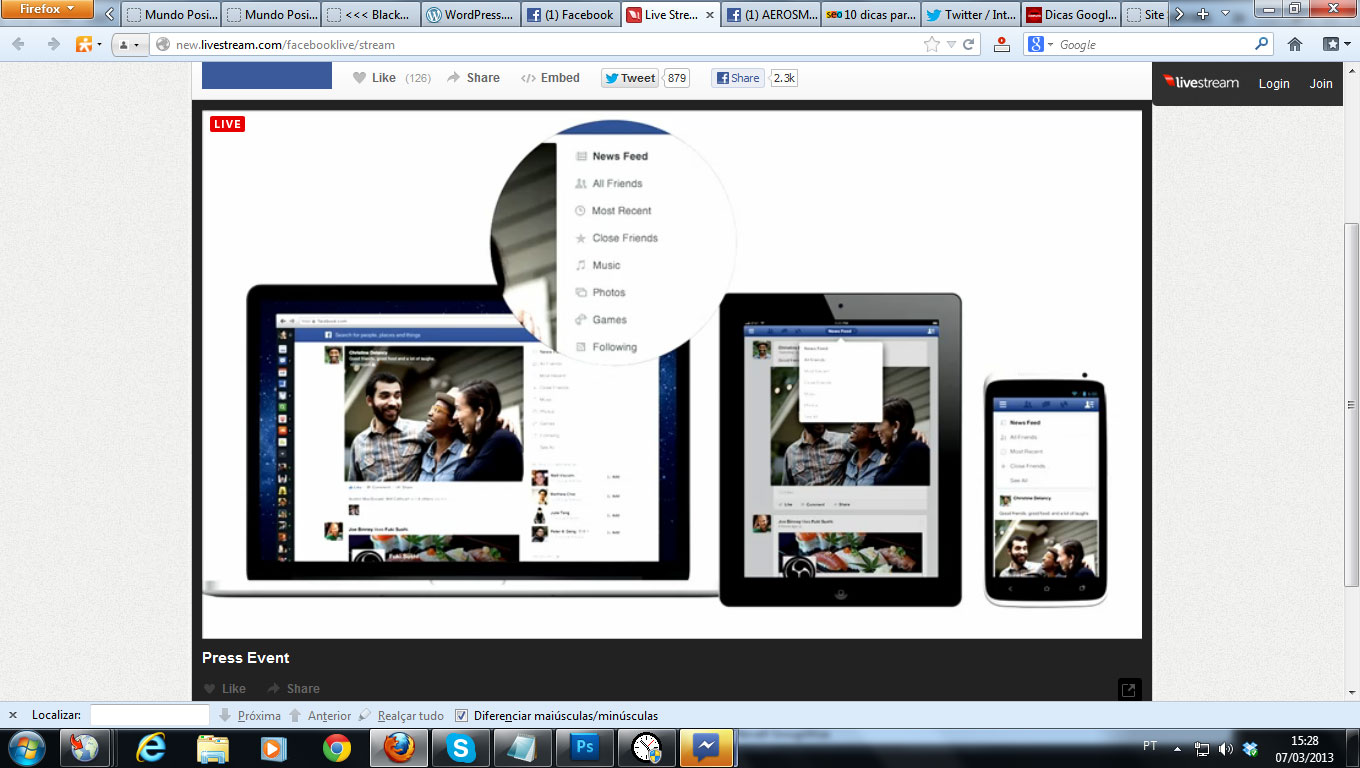This screenshot has width=1360, height=768.
Task: Open Internet Explorer from the taskbar
Action: [151, 748]
